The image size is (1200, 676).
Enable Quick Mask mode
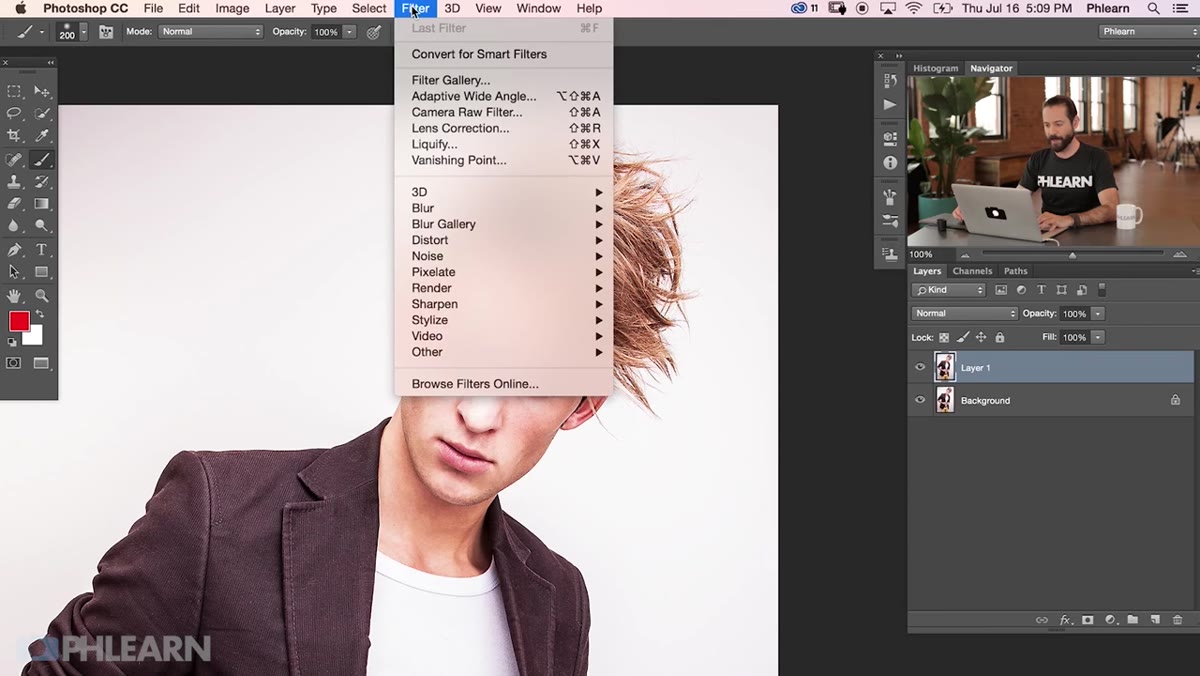(14, 363)
